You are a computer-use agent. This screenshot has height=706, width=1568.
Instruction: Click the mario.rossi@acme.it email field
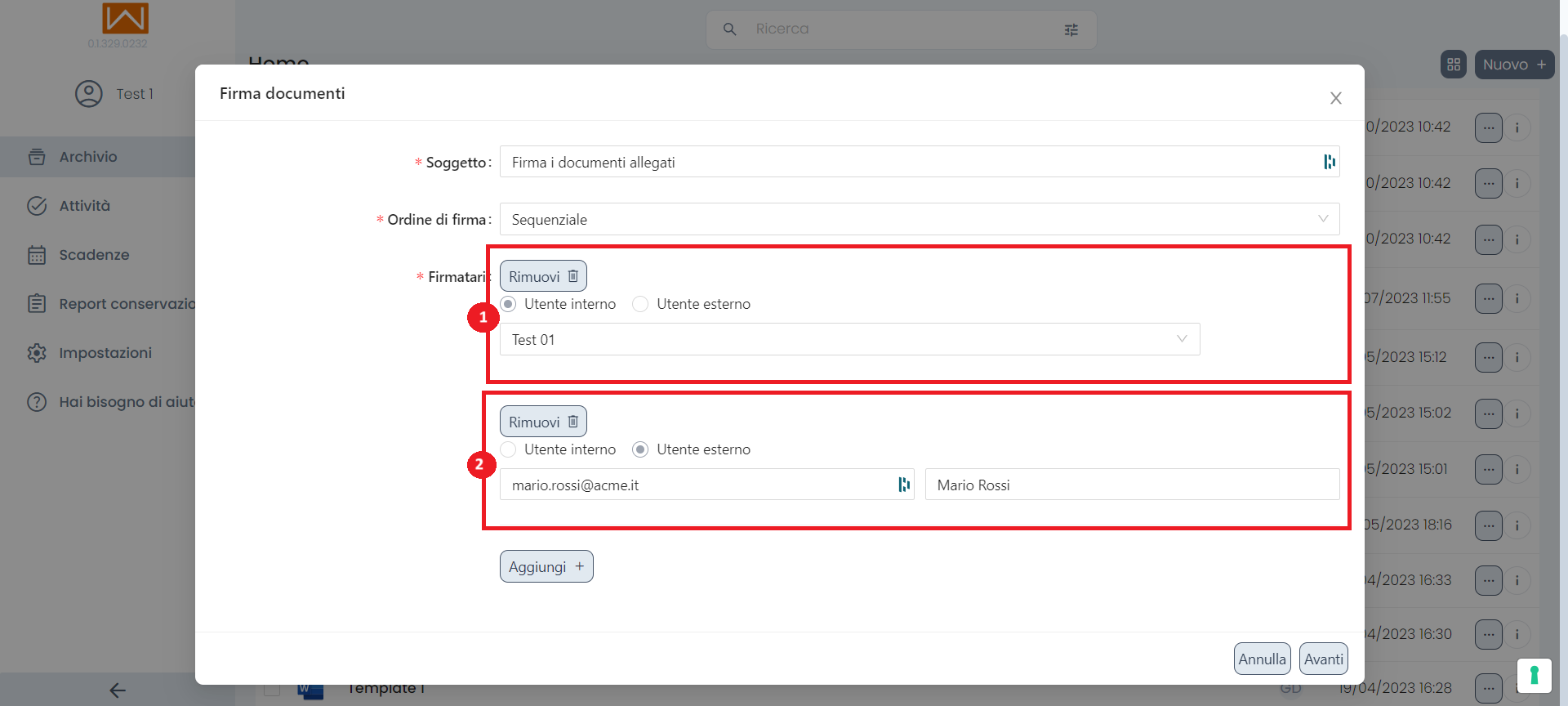706,485
